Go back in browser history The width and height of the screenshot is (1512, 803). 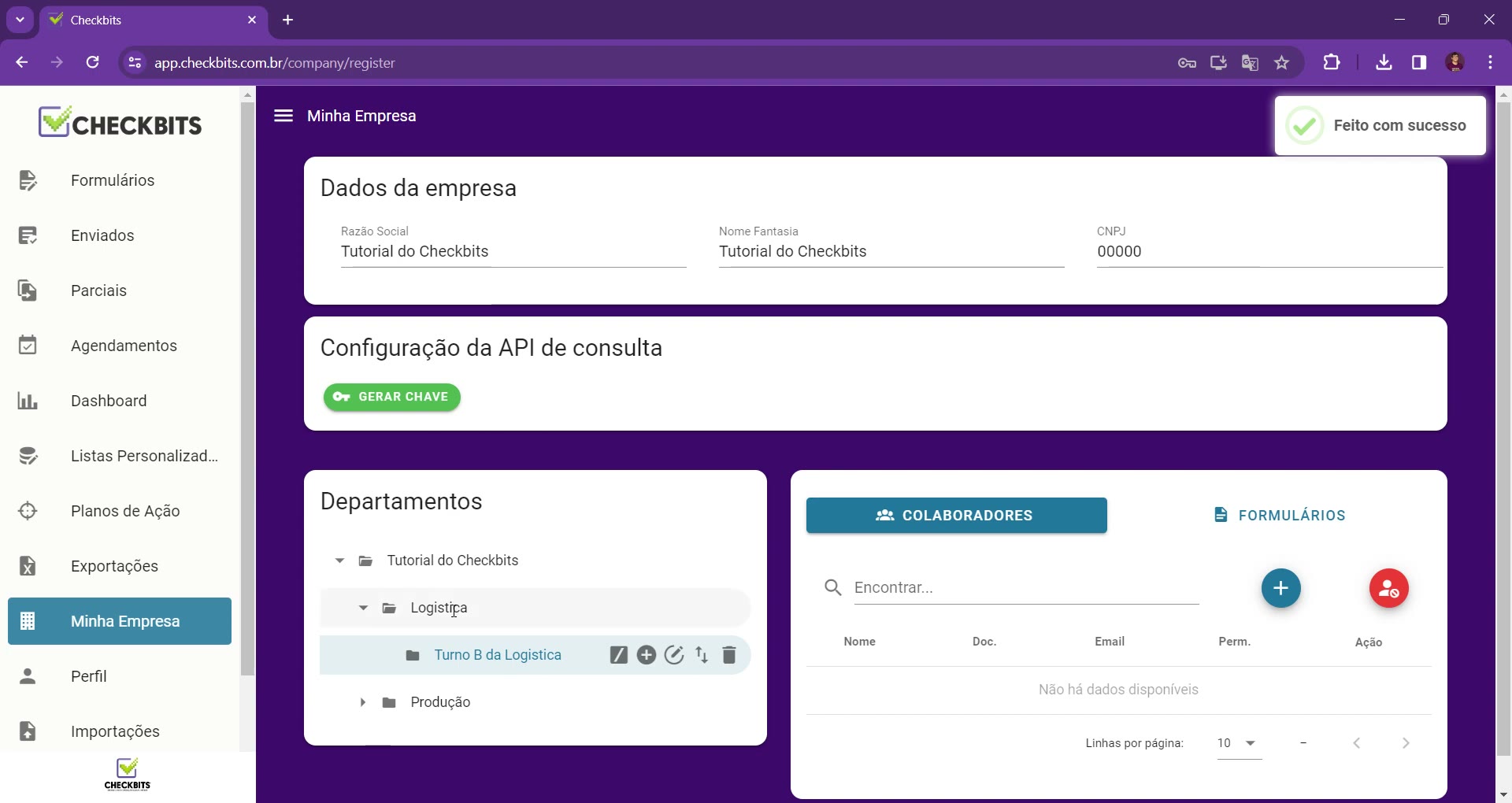click(22, 62)
